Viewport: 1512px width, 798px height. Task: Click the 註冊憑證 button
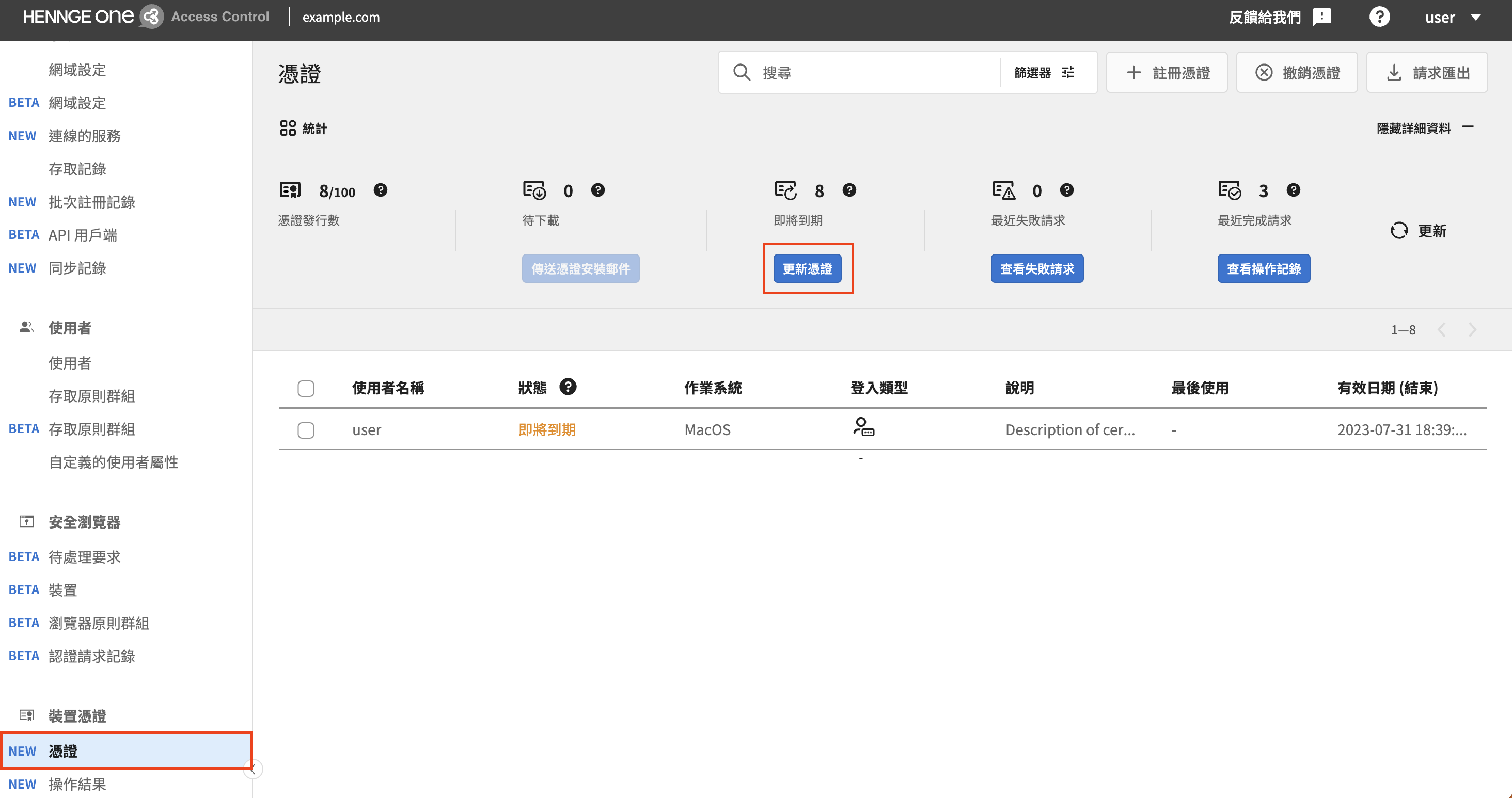pos(1167,72)
